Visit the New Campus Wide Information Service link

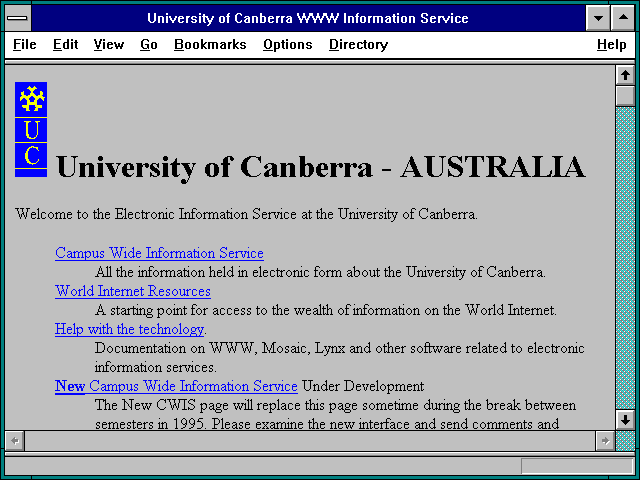(x=176, y=386)
